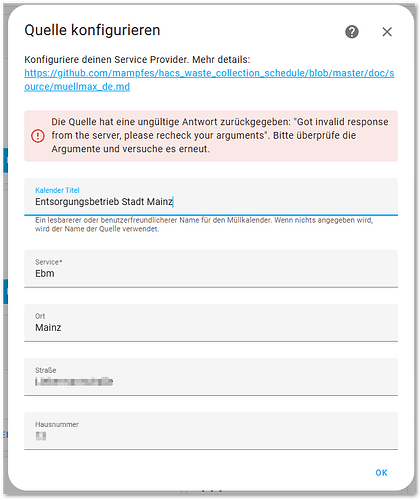Click the Ort field label
420x500 pixels.
[x=40, y=316]
